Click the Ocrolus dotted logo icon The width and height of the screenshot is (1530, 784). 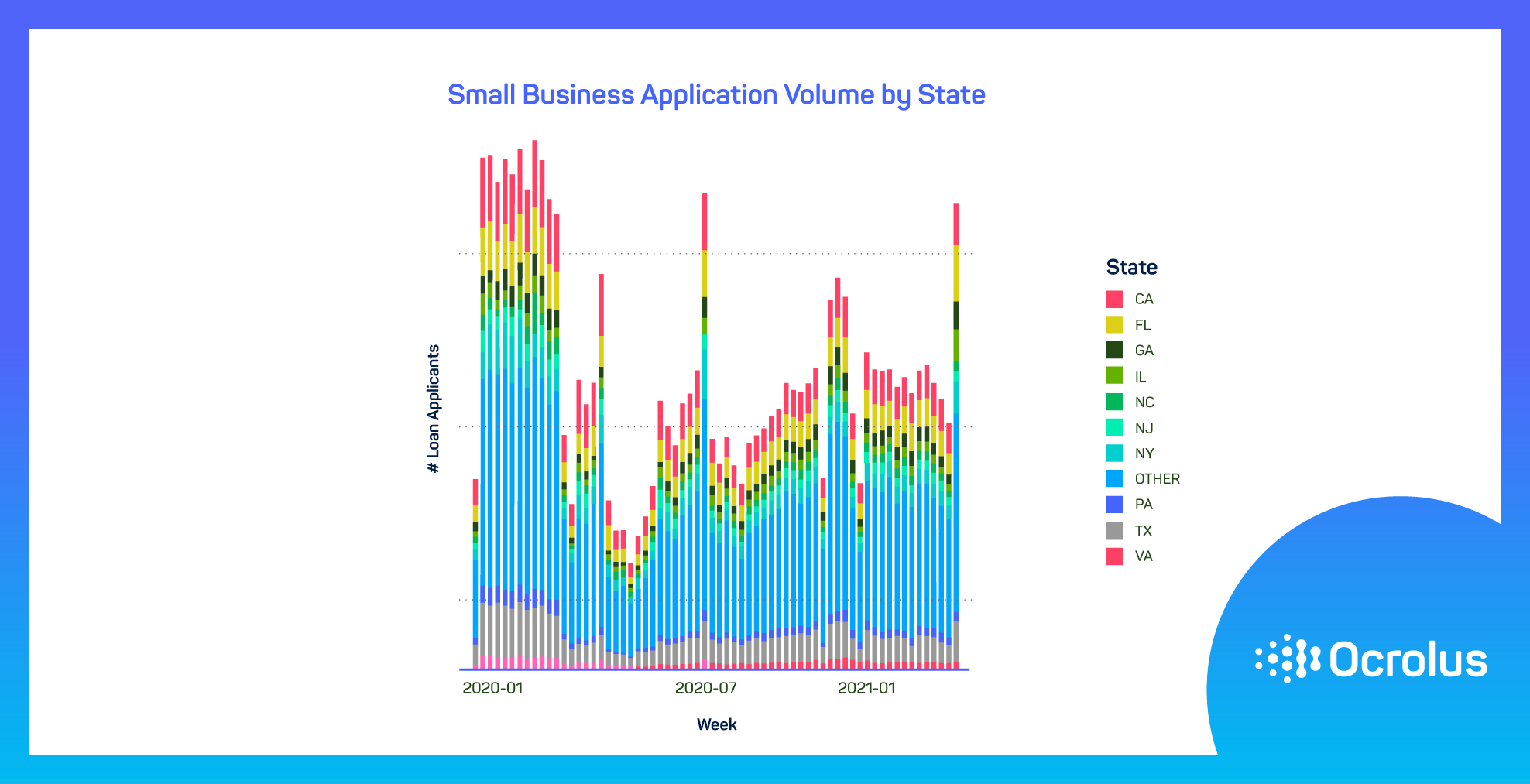1288,659
